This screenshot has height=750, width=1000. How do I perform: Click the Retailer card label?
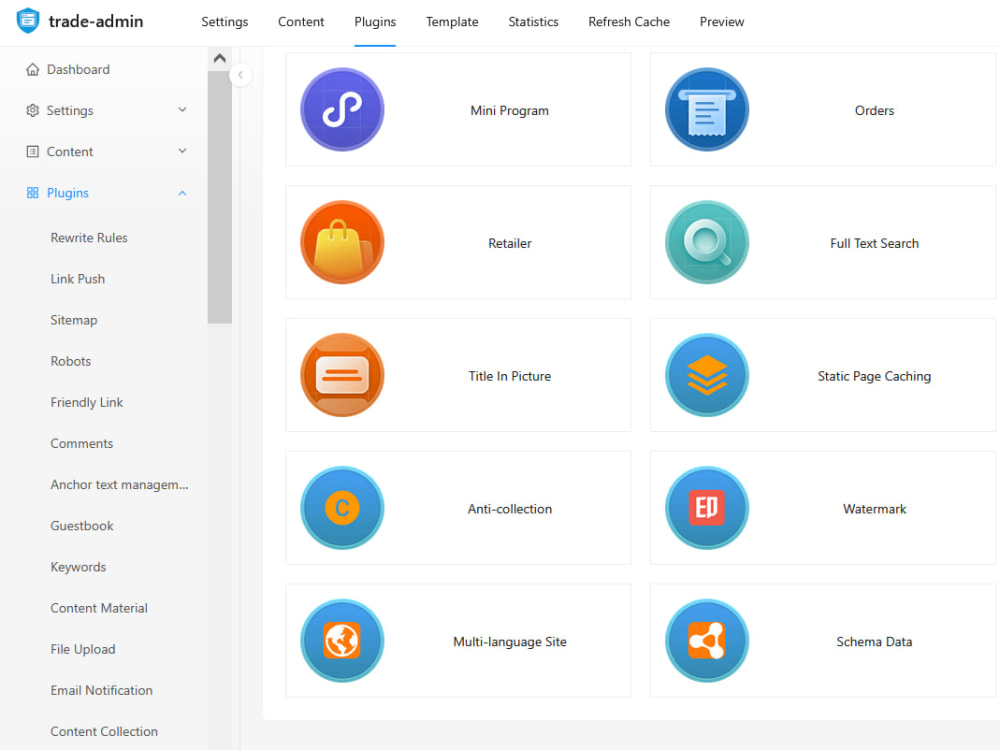510,243
